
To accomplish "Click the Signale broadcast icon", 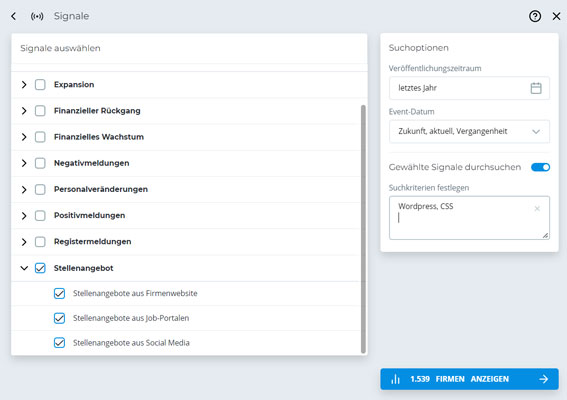I will pos(37,16).
